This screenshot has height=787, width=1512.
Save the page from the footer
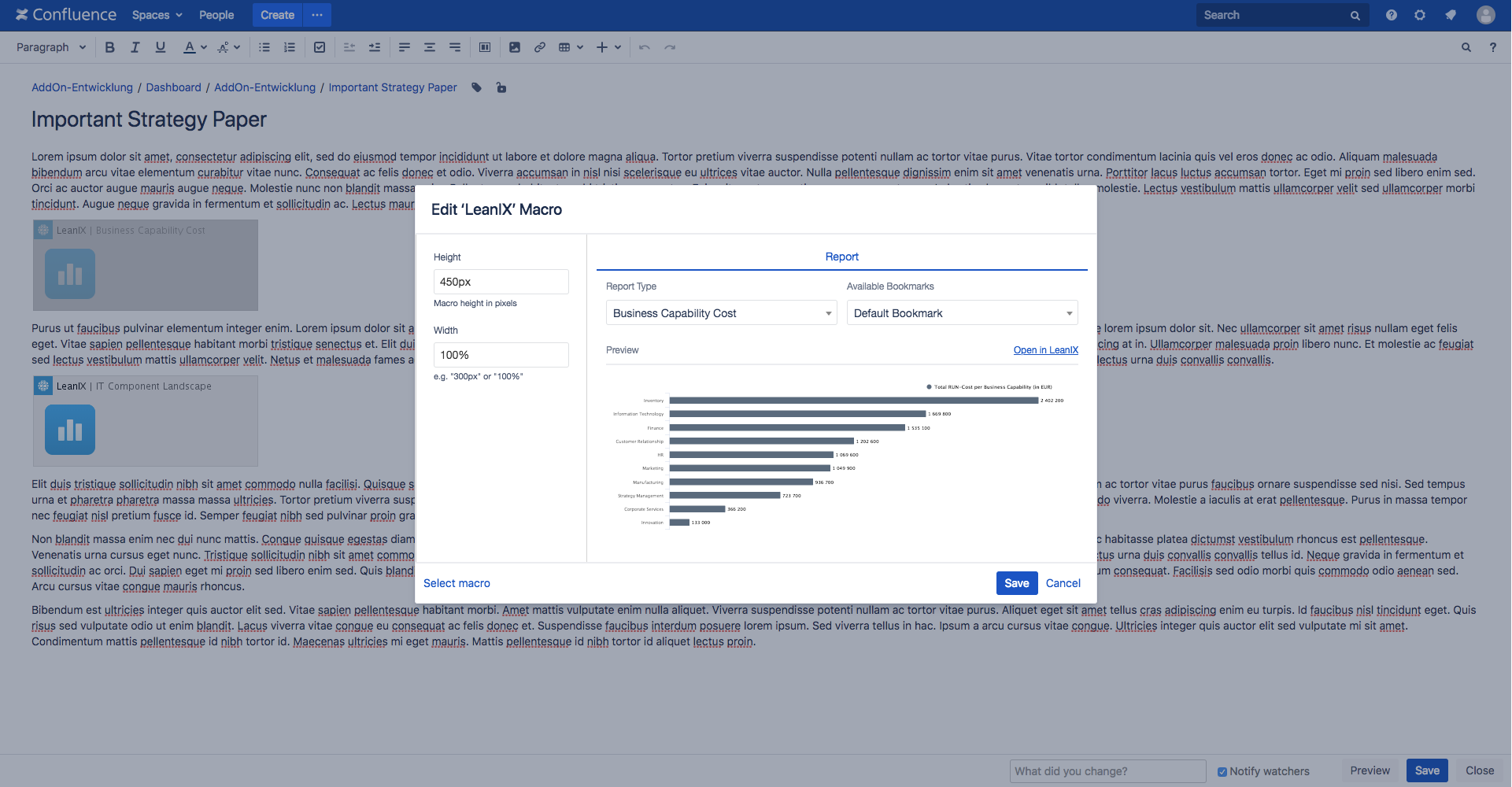(x=1427, y=771)
